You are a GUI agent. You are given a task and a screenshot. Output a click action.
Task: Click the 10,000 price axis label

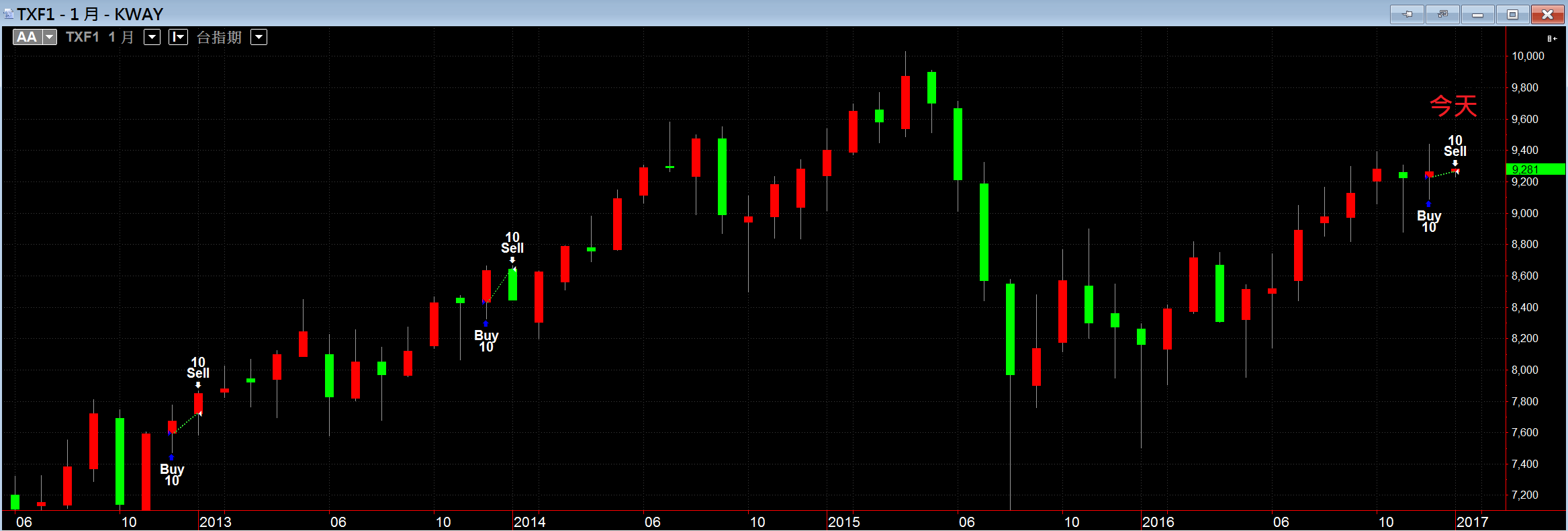click(1528, 56)
